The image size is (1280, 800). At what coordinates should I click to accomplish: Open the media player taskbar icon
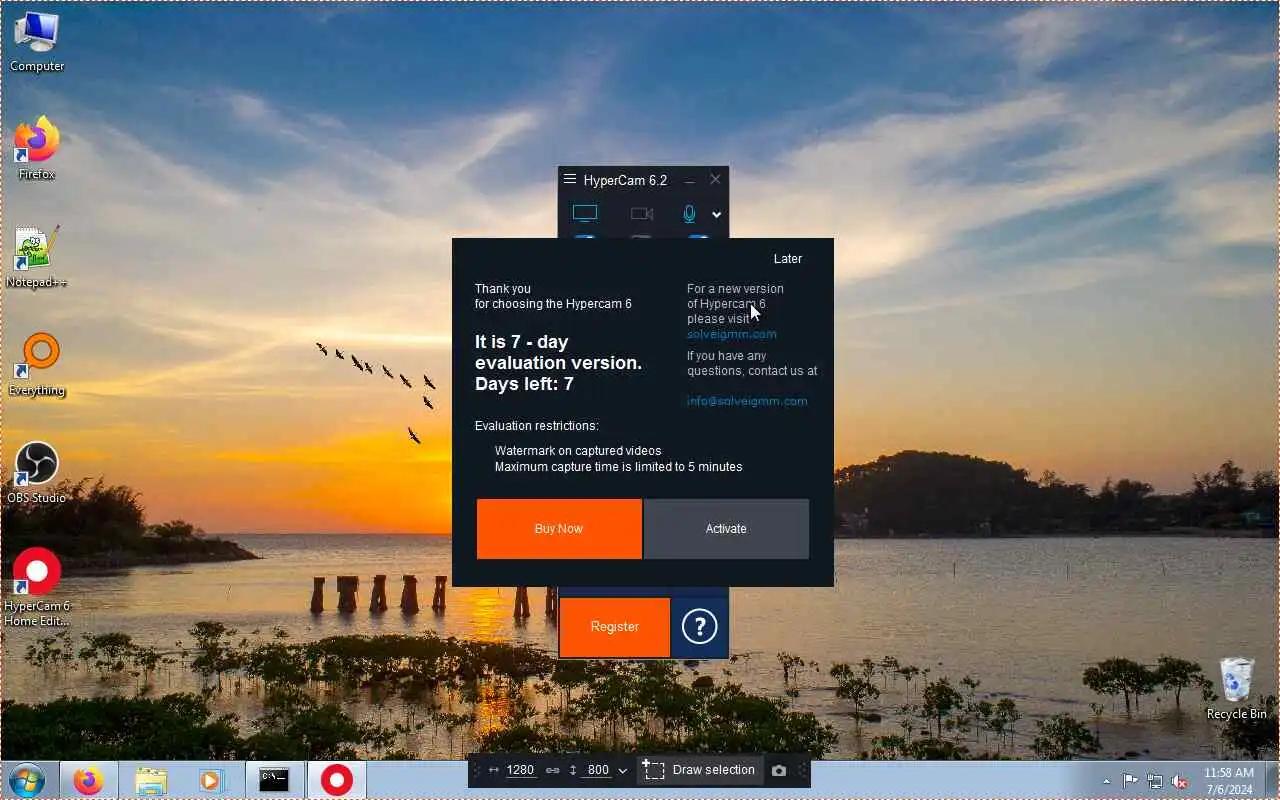pos(211,780)
